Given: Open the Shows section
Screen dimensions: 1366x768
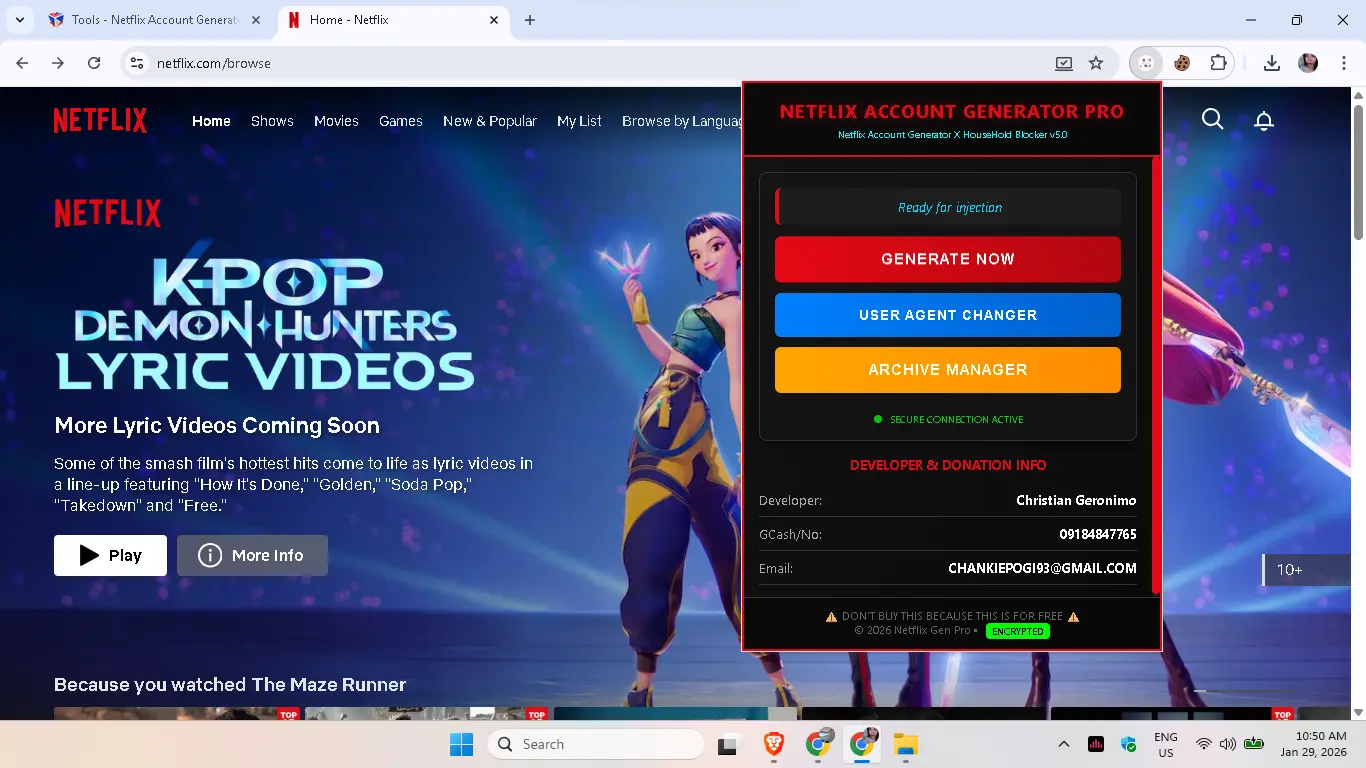Looking at the screenshot, I should pos(272,121).
